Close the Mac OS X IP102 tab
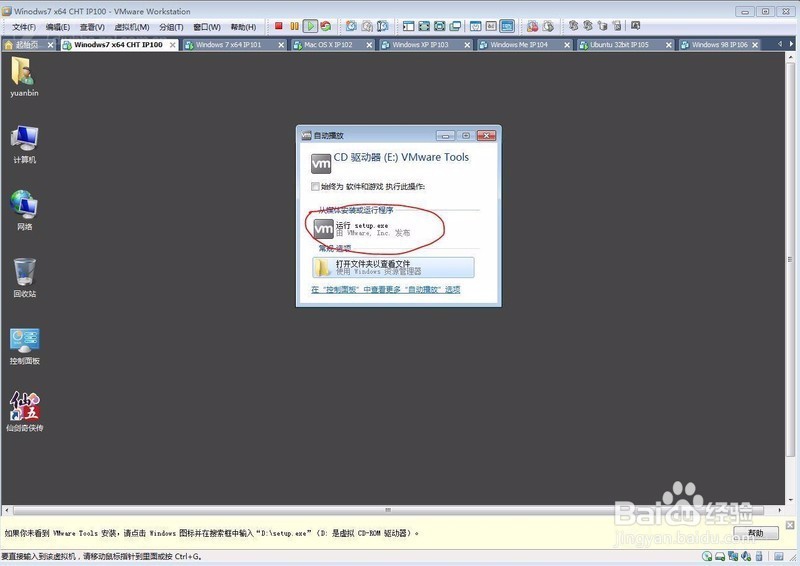 tap(369, 45)
